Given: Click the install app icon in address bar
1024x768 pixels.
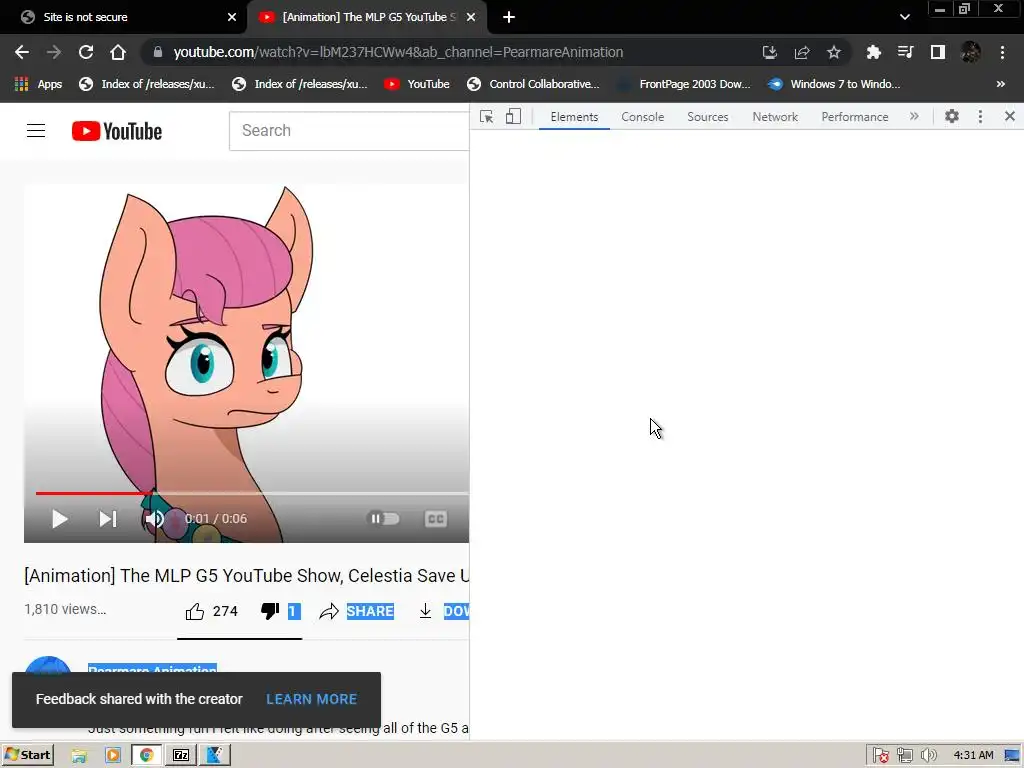Looking at the screenshot, I should click(770, 52).
